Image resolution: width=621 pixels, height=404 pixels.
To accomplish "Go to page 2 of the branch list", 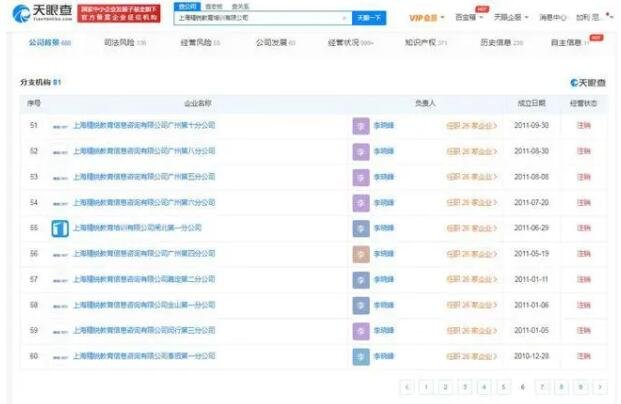I will click(446, 387).
